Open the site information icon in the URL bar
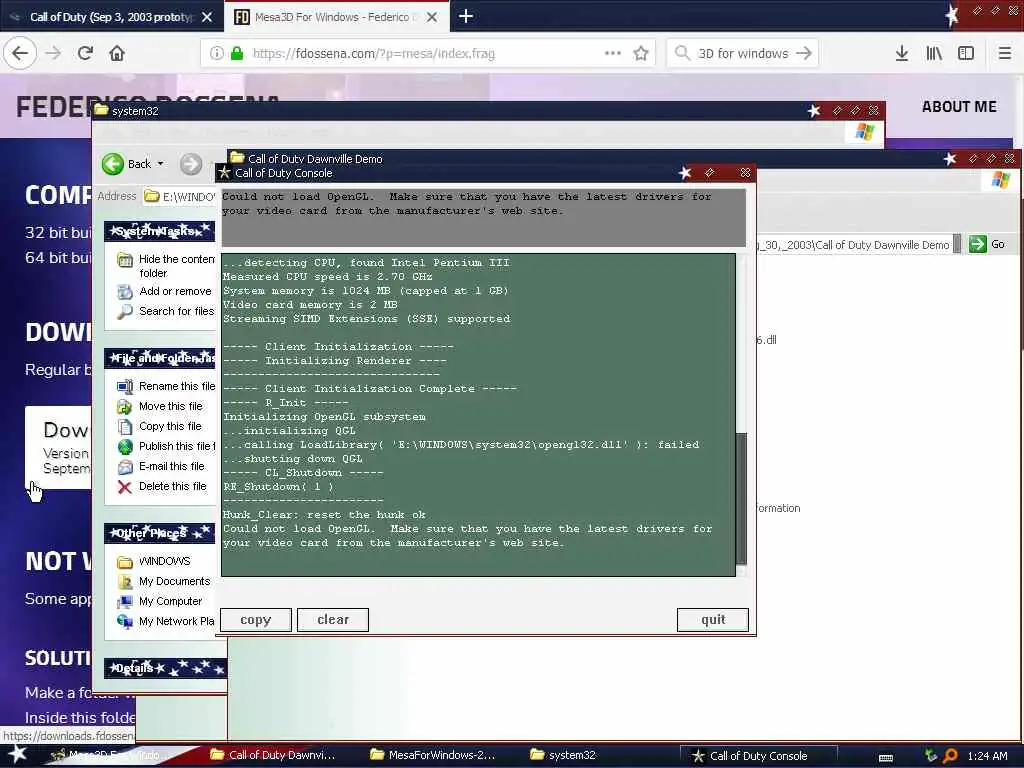This screenshot has height=768, width=1024. tap(216, 54)
